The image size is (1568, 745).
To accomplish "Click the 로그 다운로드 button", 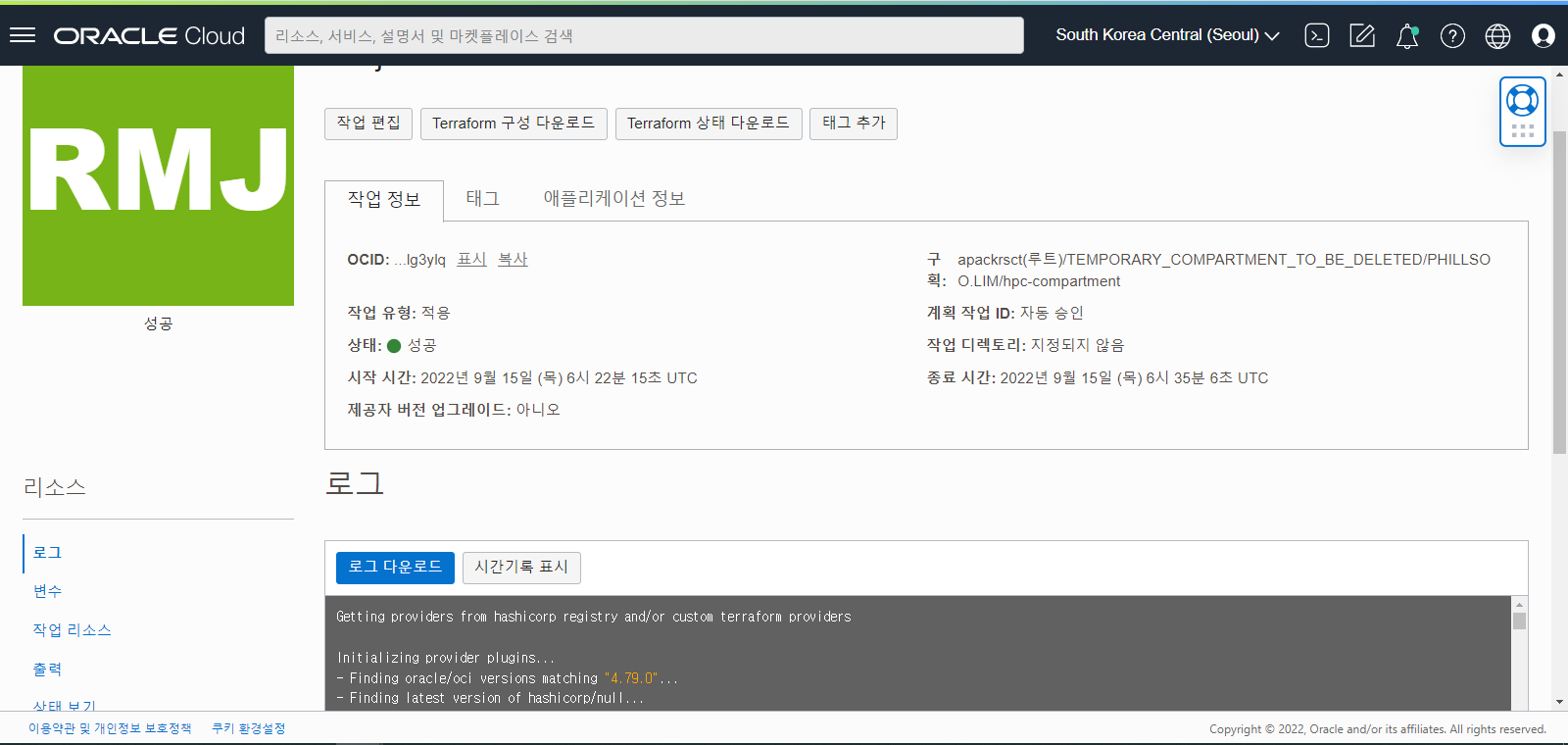I will point(395,568).
